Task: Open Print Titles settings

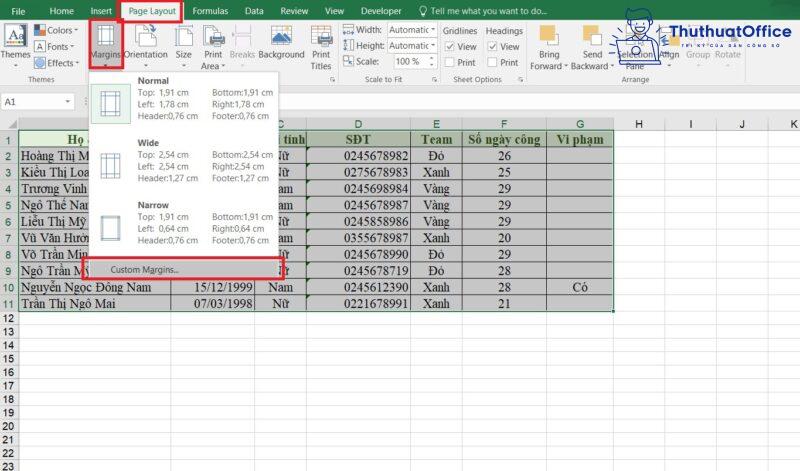Action: (x=321, y=47)
